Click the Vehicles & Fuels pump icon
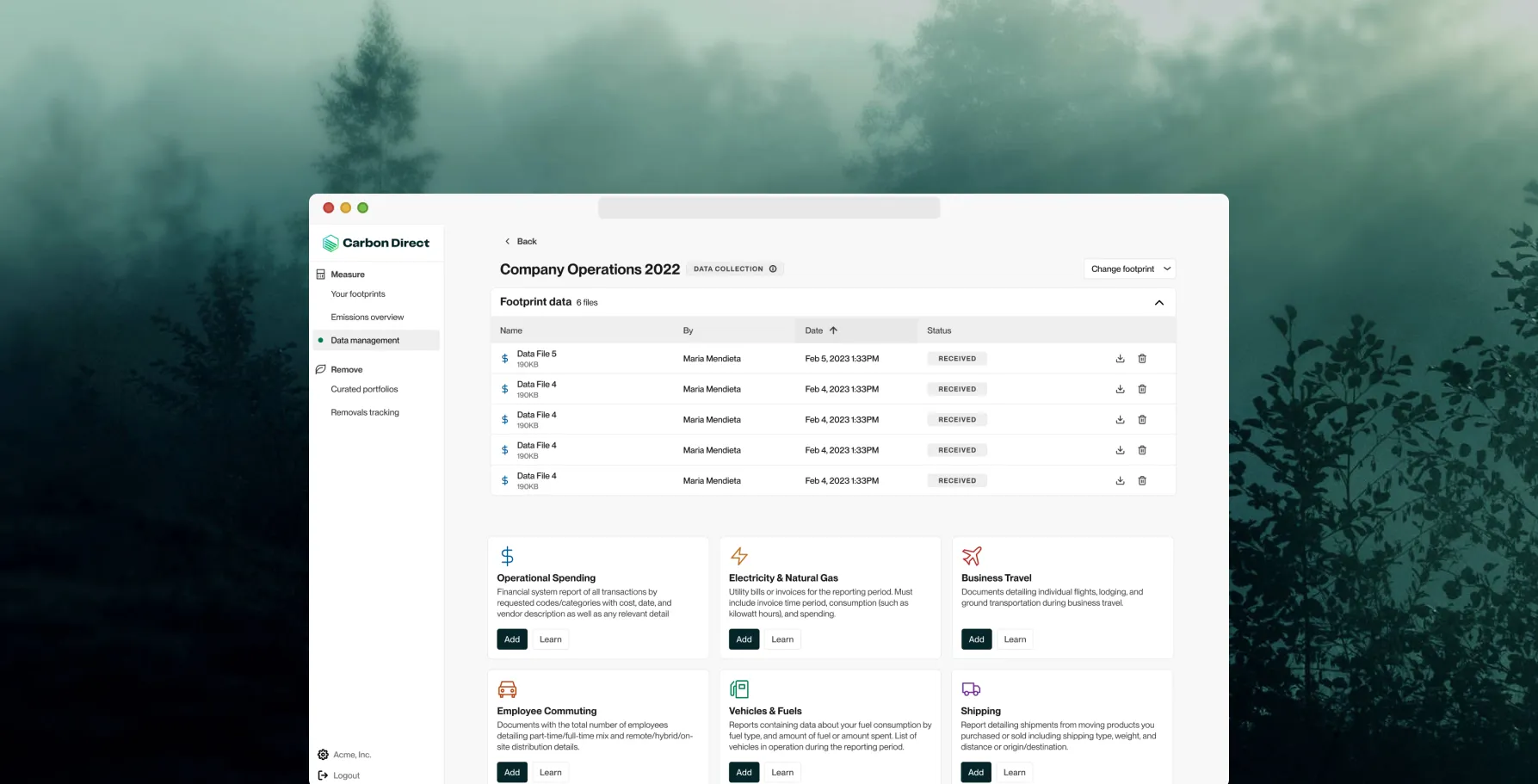Image resolution: width=1538 pixels, height=784 pixels. 739,689
